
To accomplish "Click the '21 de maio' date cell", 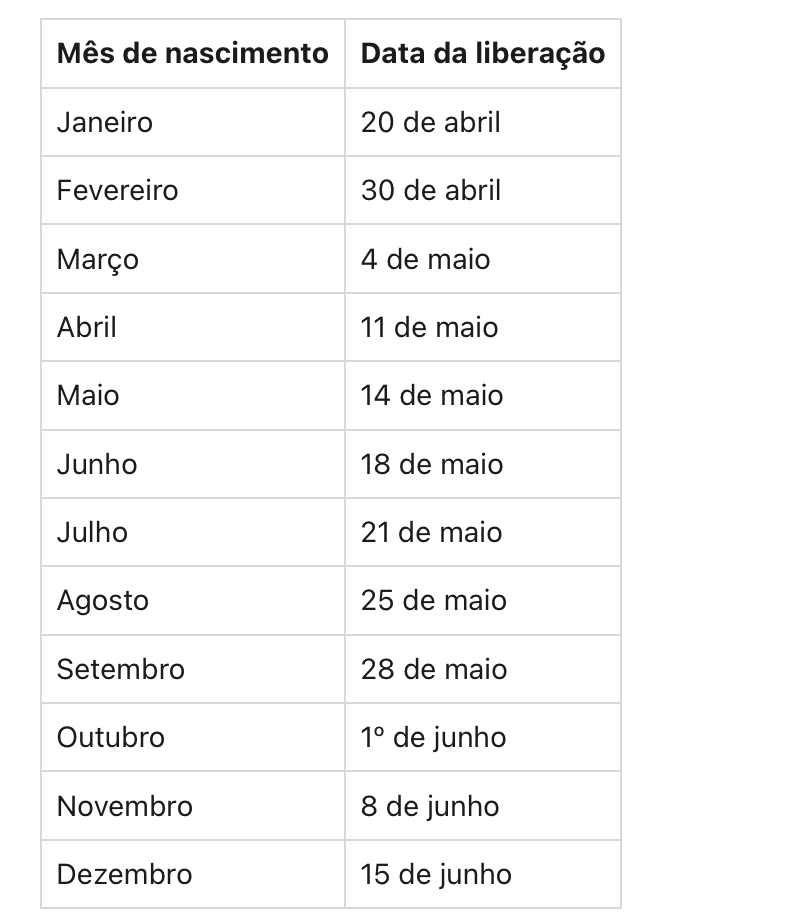I will tap(431, 532).
